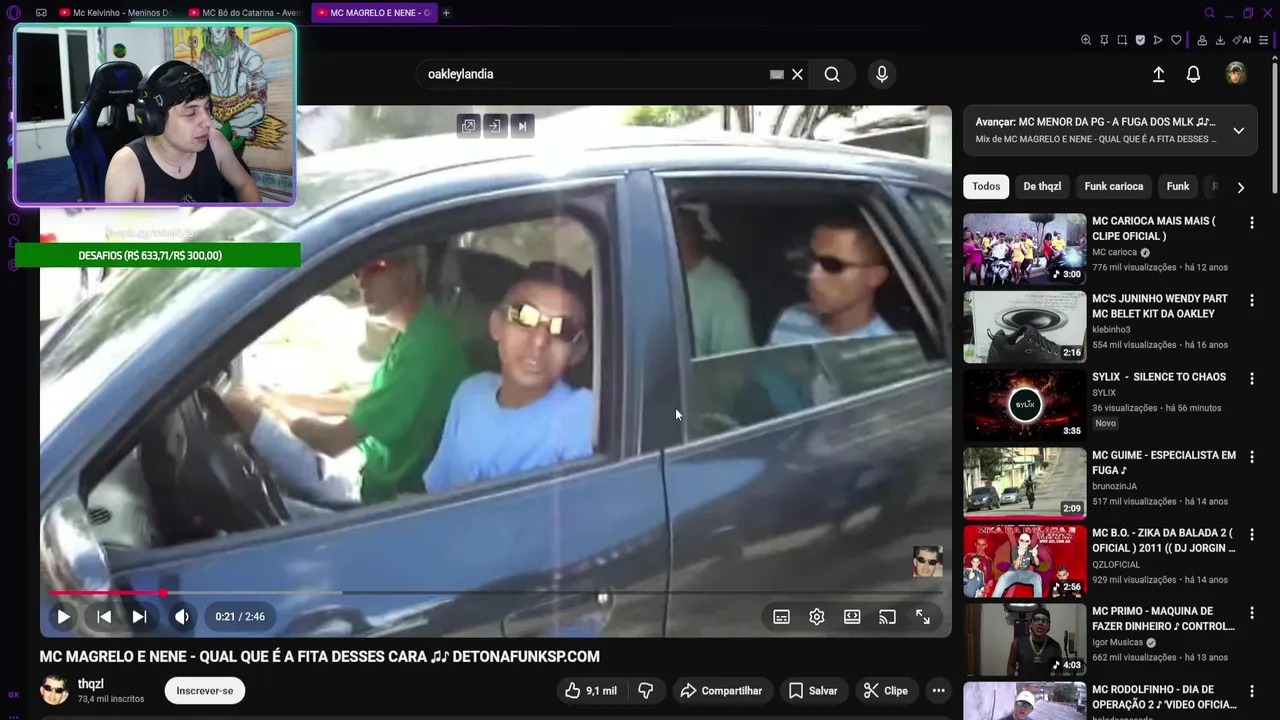1280x720 pixels.
Task: Open the browser AI assistant
Action: pos(1243,40)
